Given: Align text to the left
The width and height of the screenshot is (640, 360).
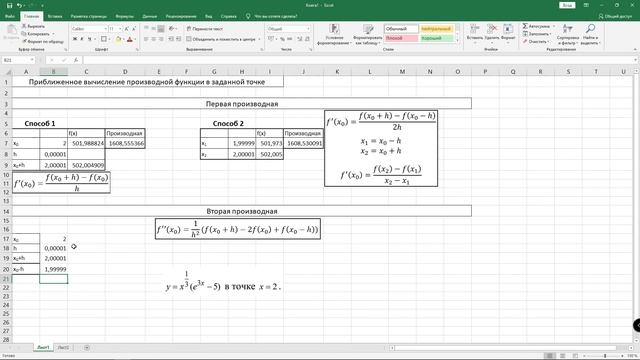Looking at the screenshot, I should point(146,39).
